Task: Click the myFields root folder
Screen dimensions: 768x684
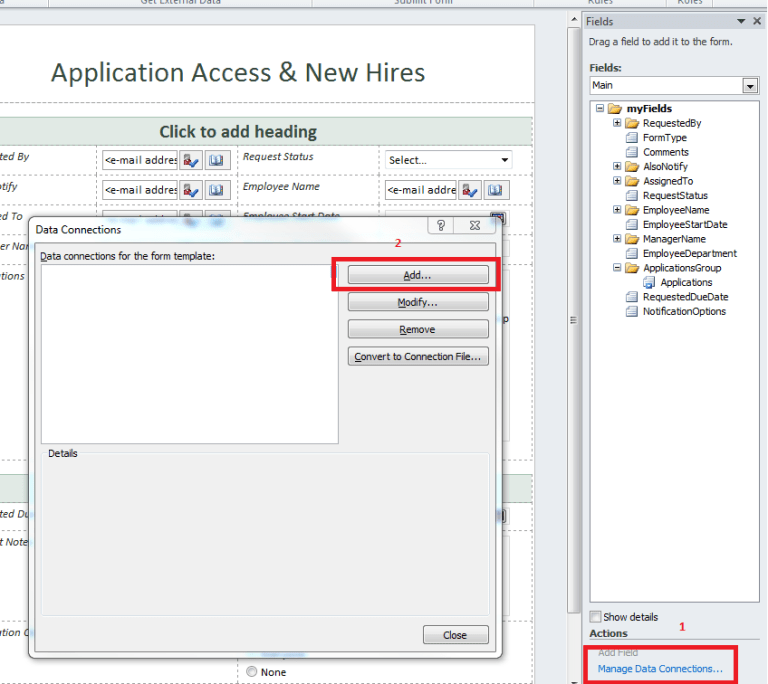Action: click(x=649, y=109)
